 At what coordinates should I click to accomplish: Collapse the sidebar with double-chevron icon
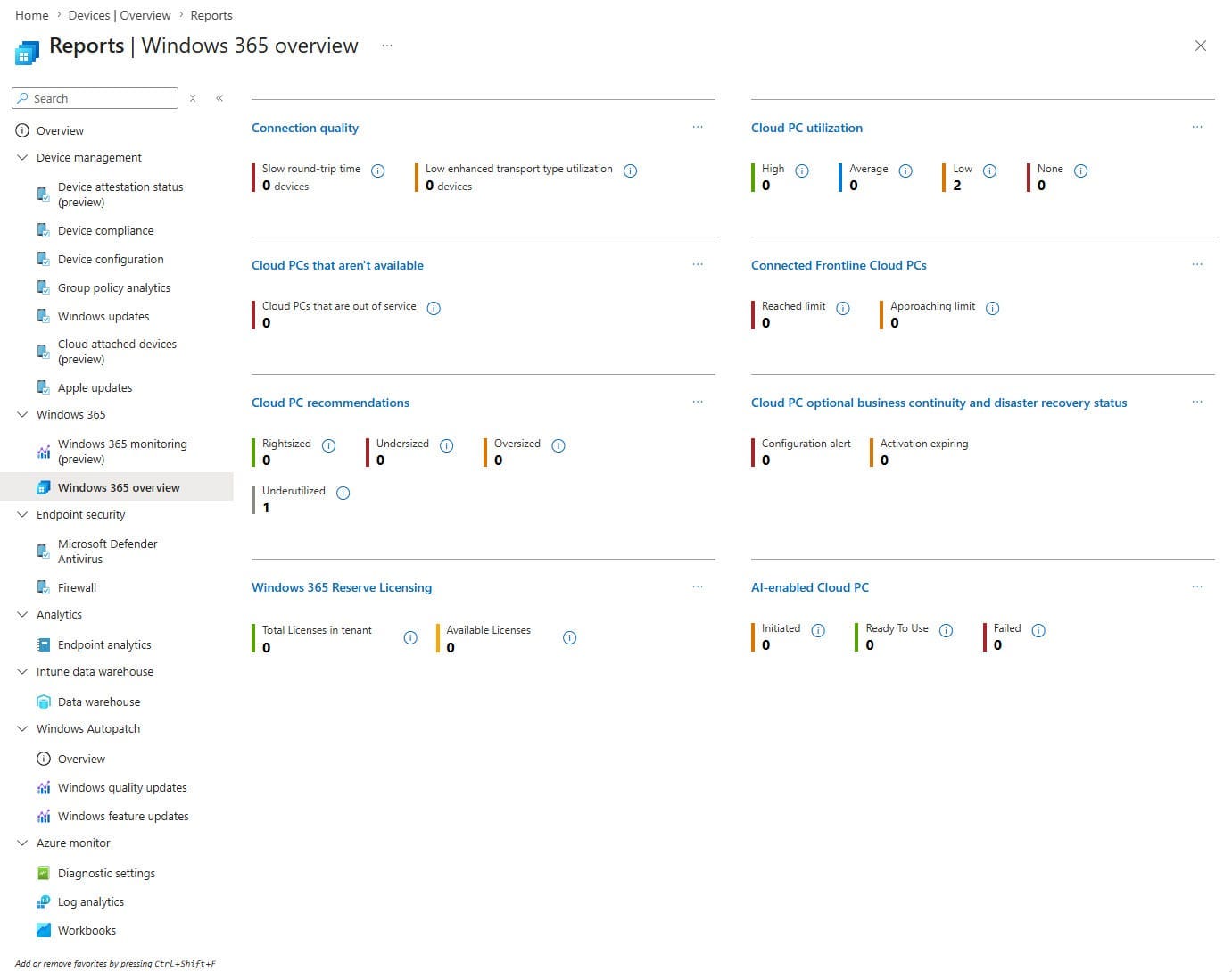219,98
